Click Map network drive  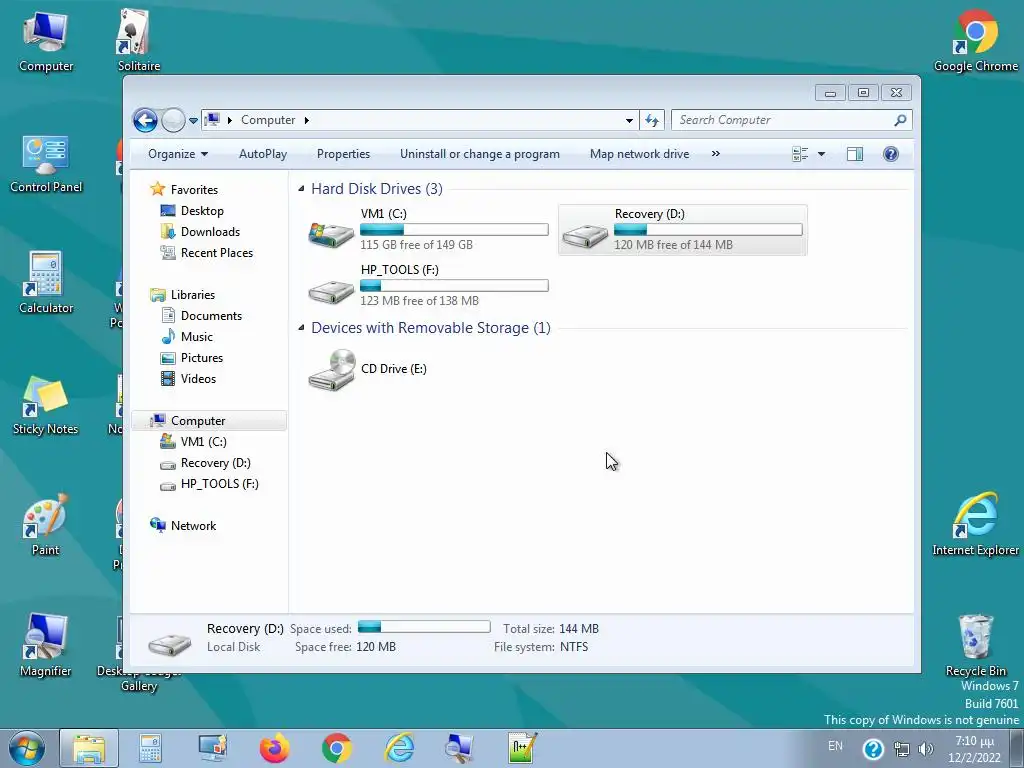coord(639,154)
